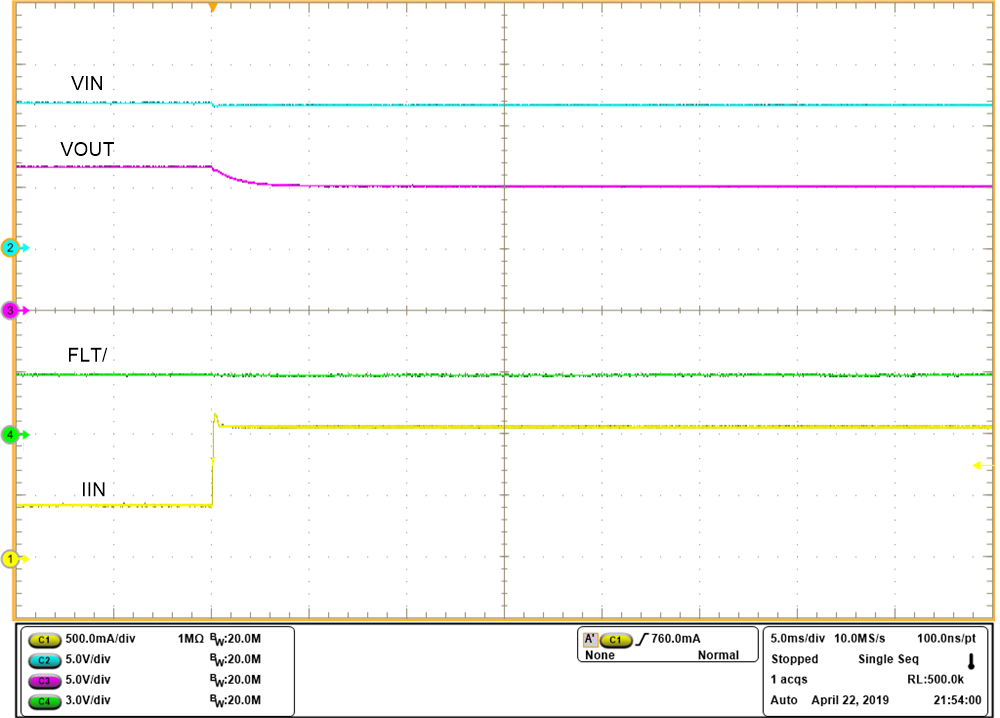The width and height of the screenshot is (1000, 718).
Task: Select the trigger holdoff entry labeled None
Action: click(600, 655)
